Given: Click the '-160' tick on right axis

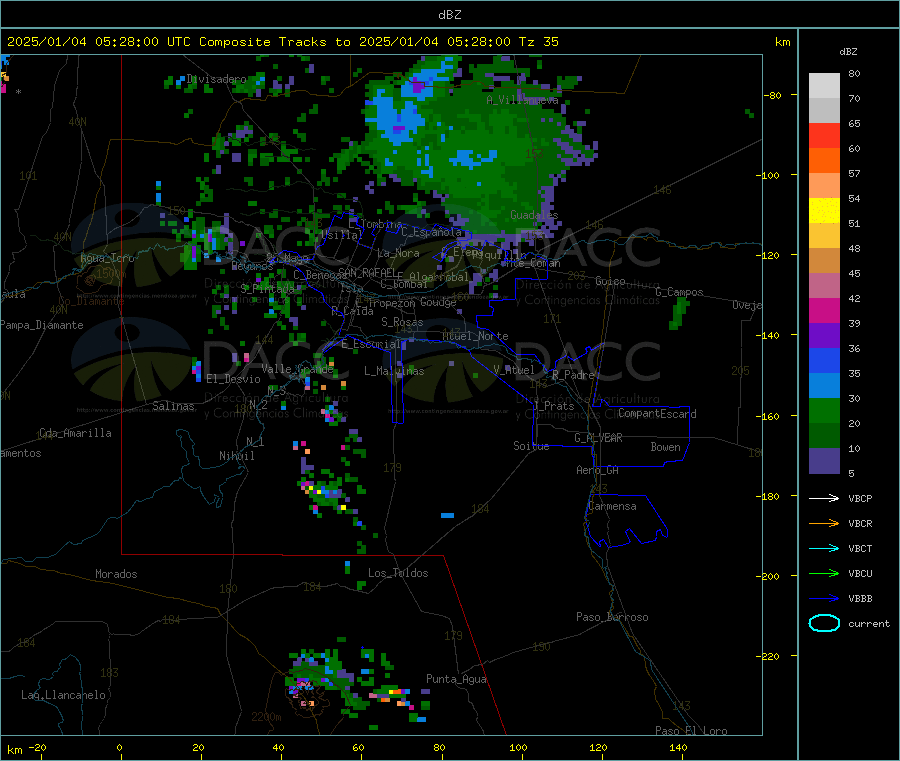Looking at the screenshot, I should tap(767, 416).
